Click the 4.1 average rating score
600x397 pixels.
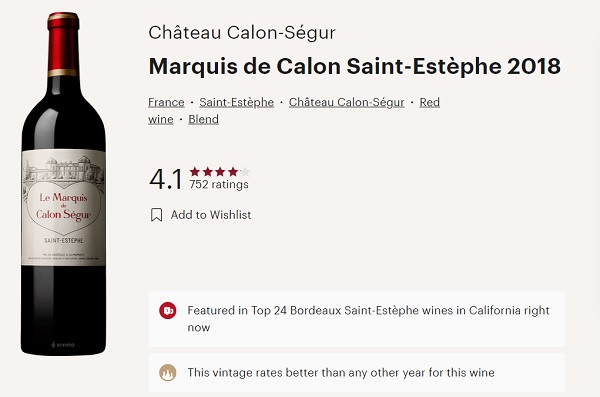tap(166, 179)
